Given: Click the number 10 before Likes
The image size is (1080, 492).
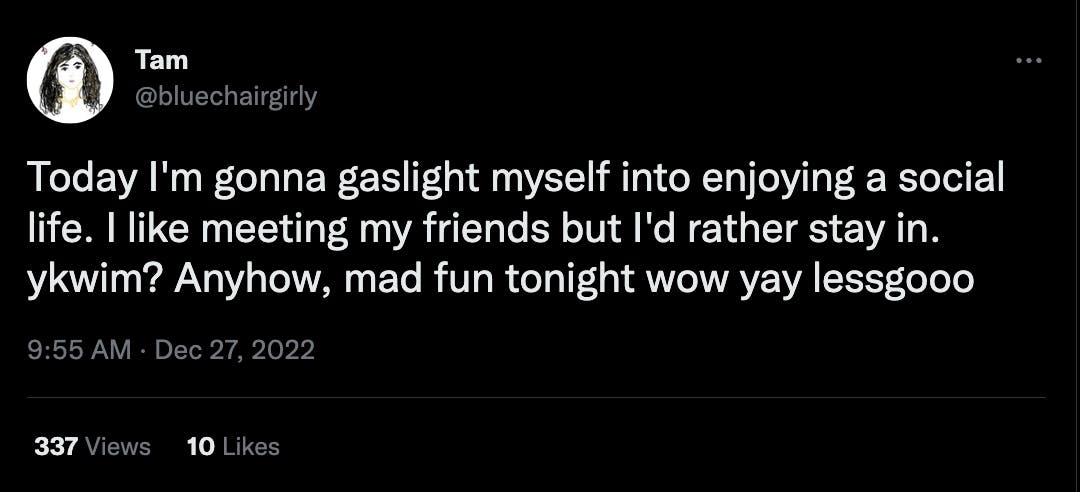Looking at the screenshot, I should 200,446.
